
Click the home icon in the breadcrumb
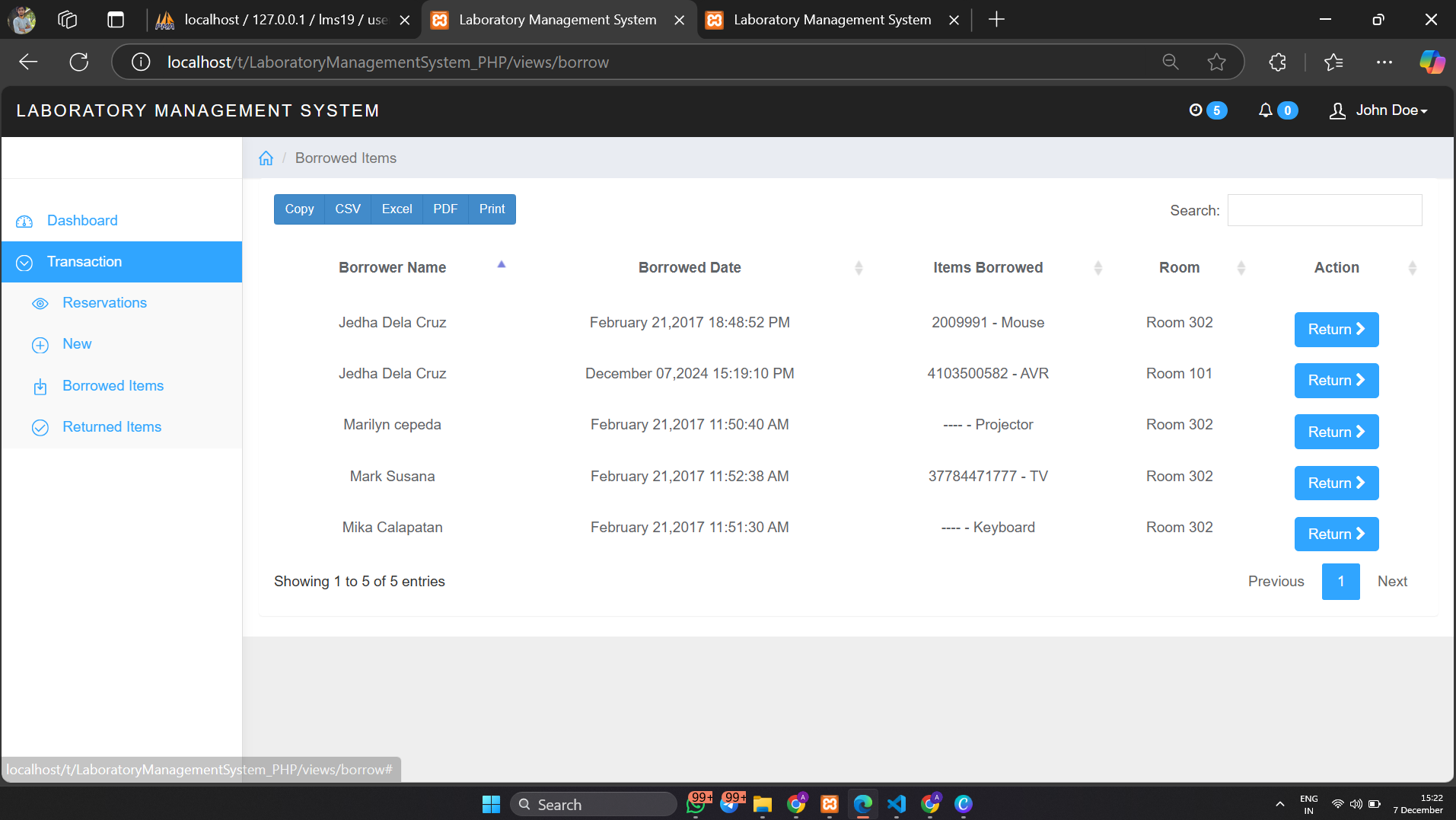click(265, 158)
